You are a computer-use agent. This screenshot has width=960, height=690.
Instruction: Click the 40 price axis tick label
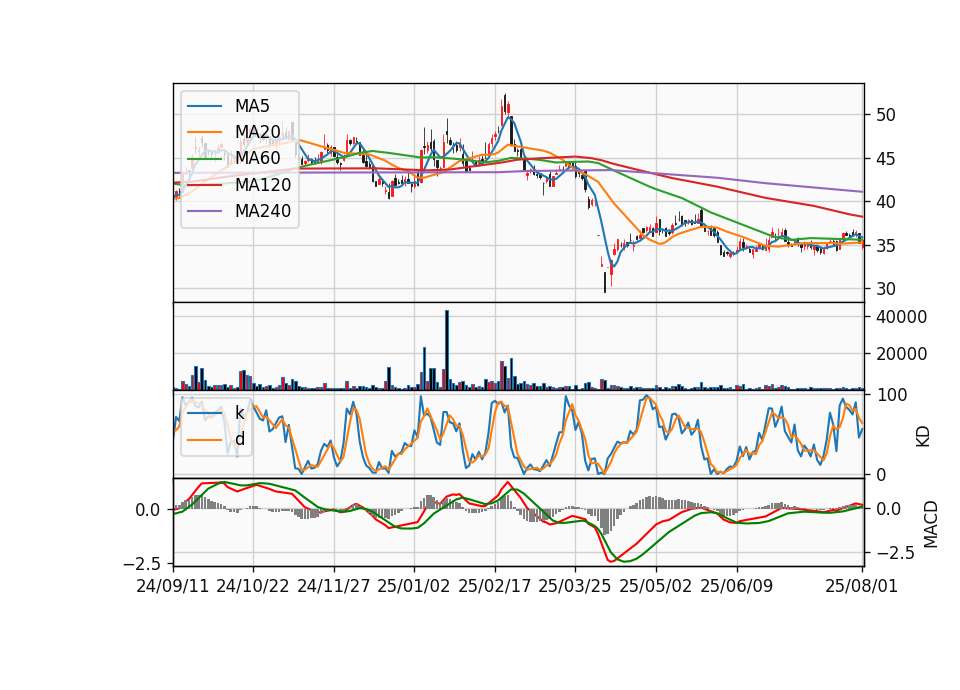click(x=885, y=202)
